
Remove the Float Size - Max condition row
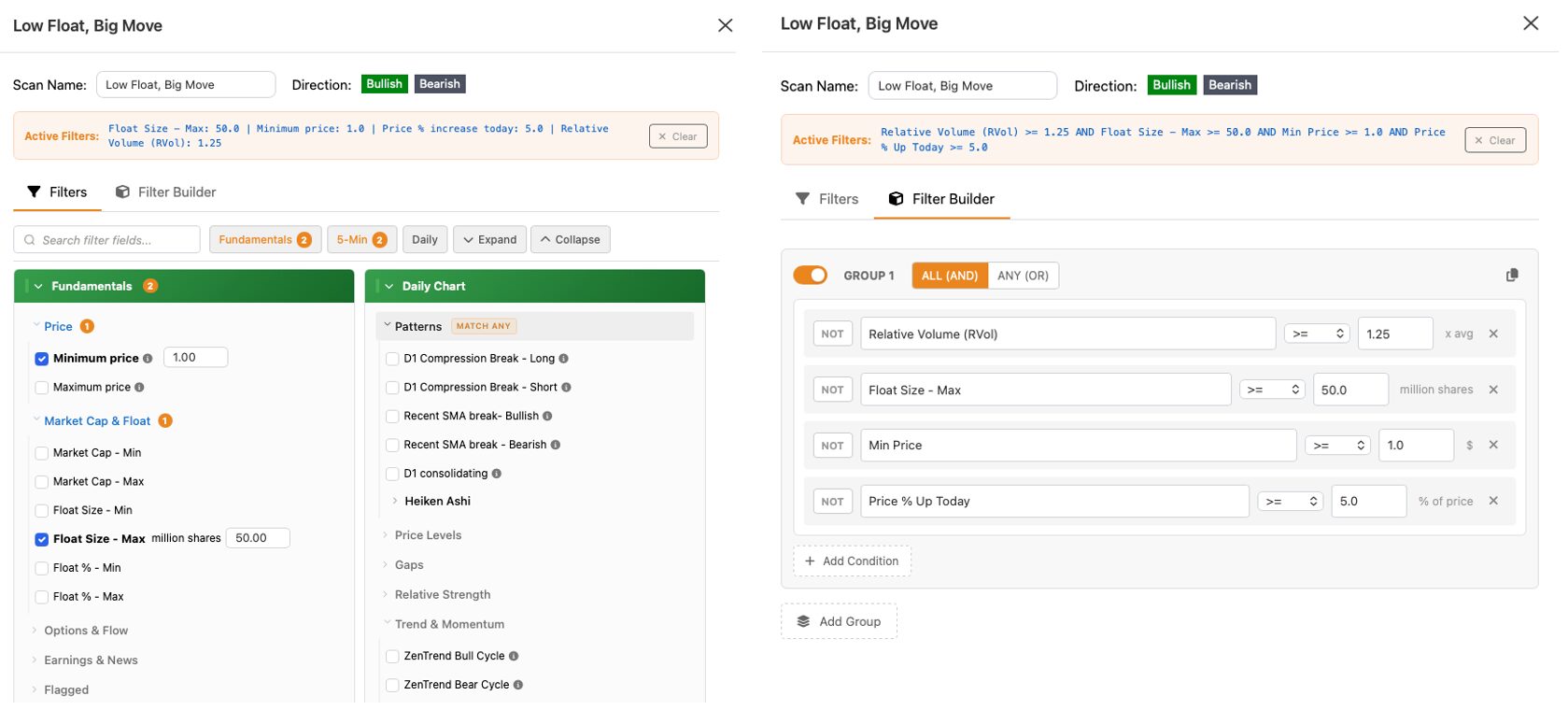1493,390
